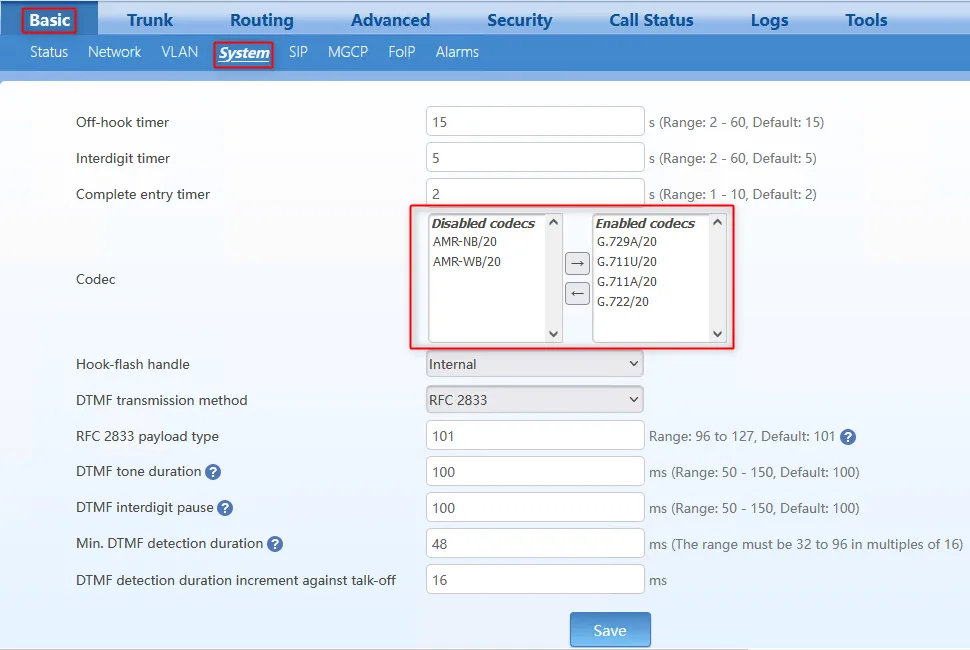Go to the Alarms sub-tab
Image resolution: width=970 pixels, height=650 pixels.
point(457,52)
